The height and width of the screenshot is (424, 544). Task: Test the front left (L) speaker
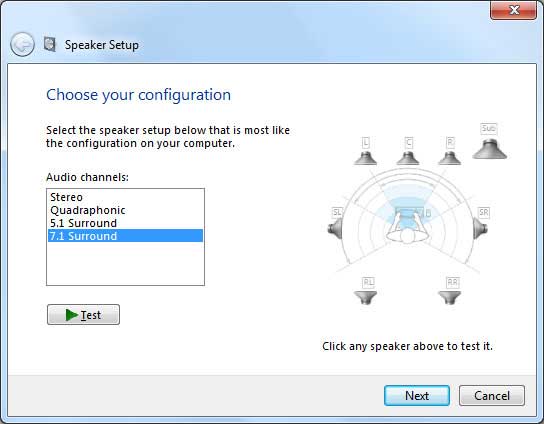point(365,158)
